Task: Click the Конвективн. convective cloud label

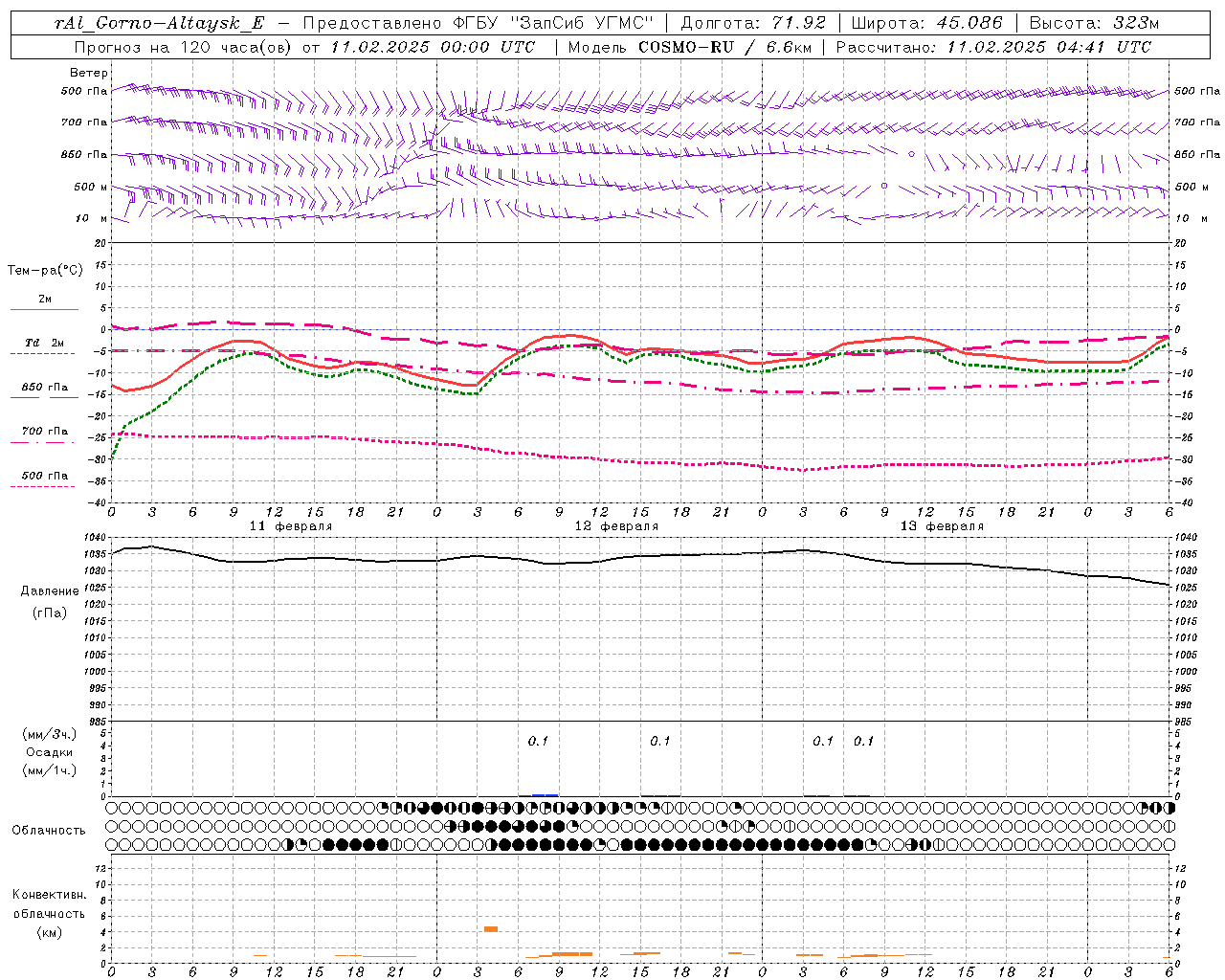Action: (49, 895)
